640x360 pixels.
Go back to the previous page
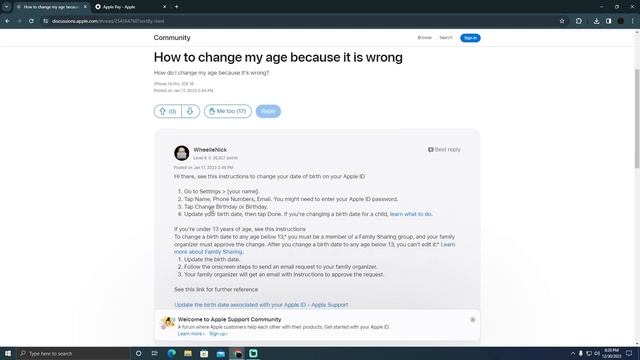(x=7, y=21)
